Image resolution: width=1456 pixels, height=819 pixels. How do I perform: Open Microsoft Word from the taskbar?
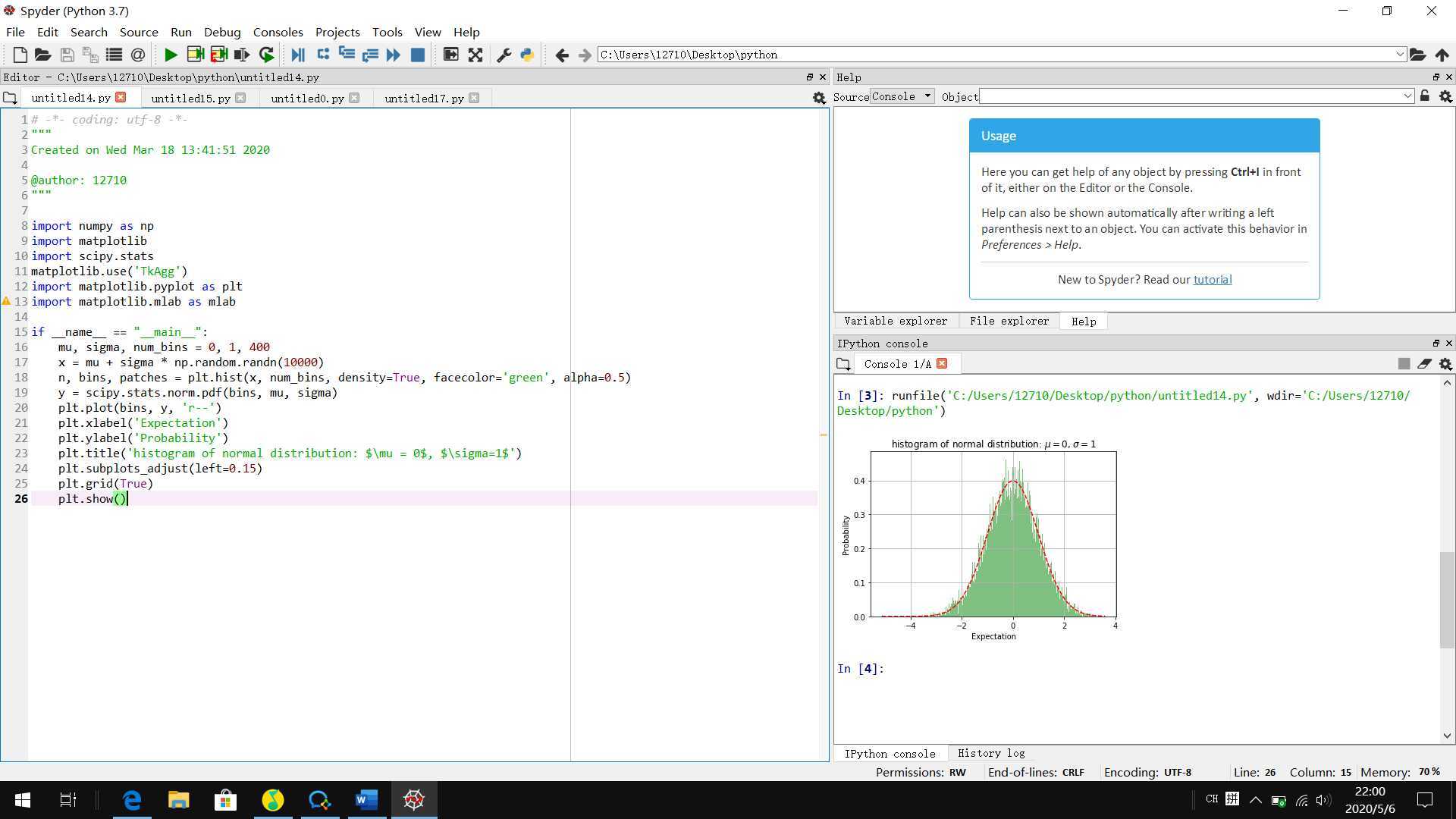click(x=366, y=799)
